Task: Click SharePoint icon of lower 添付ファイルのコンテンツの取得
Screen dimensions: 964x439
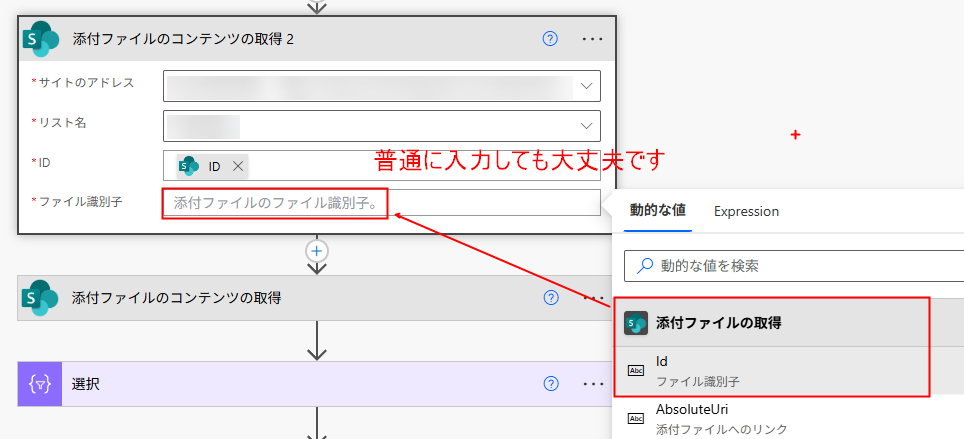Action: [x=41, y=298]
